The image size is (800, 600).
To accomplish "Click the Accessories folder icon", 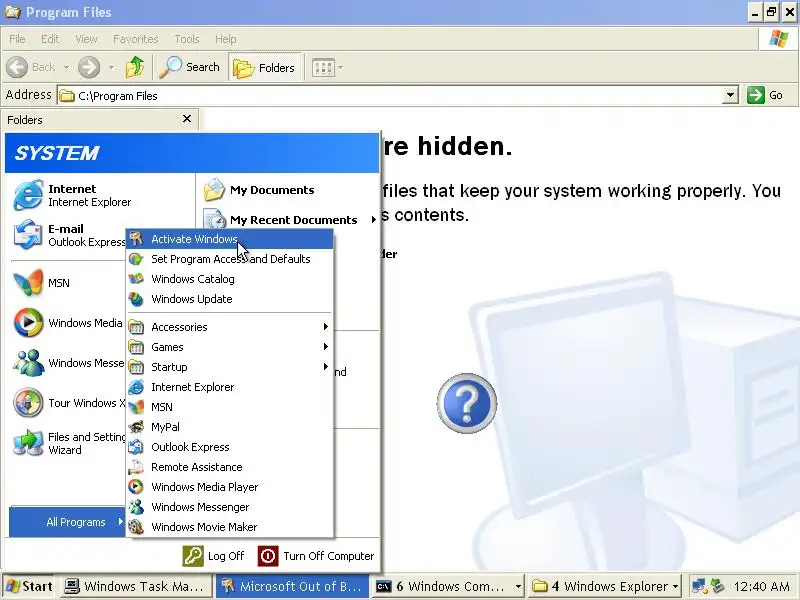I will 136,327.
